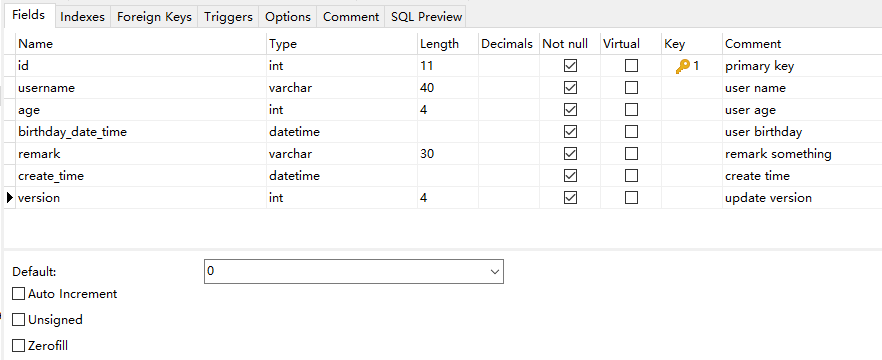Switch to the Indexes tab
The height and width of the screenshot is (360, 882).
point(82,17)
